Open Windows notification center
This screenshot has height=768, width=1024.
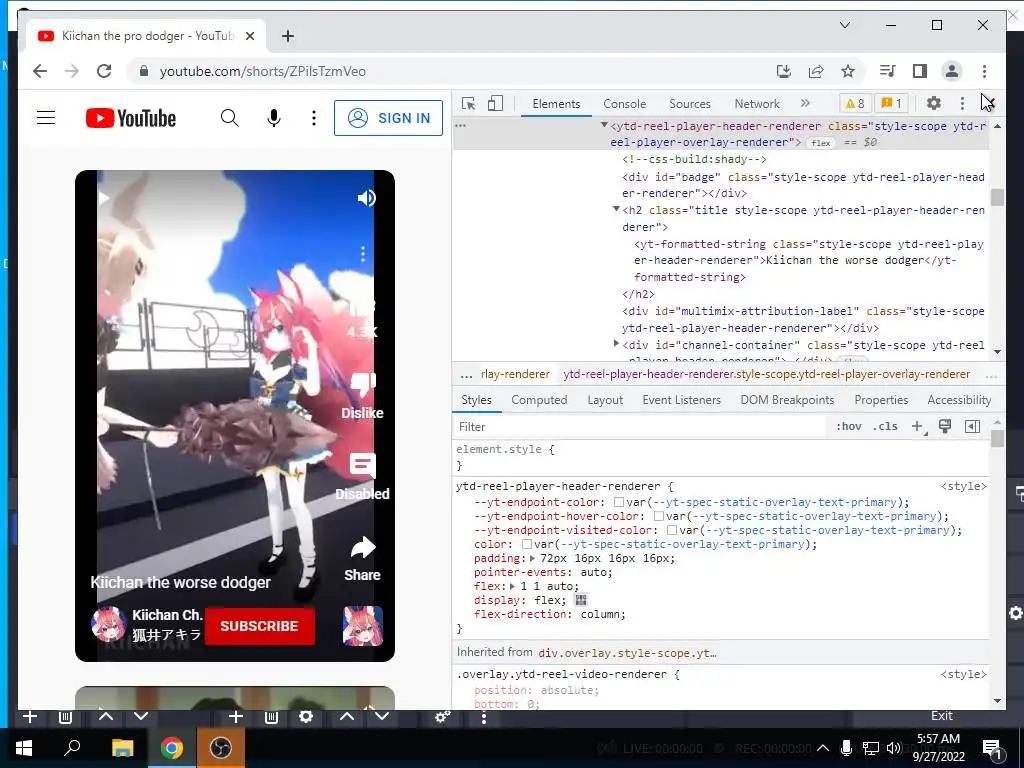[992, 748]
